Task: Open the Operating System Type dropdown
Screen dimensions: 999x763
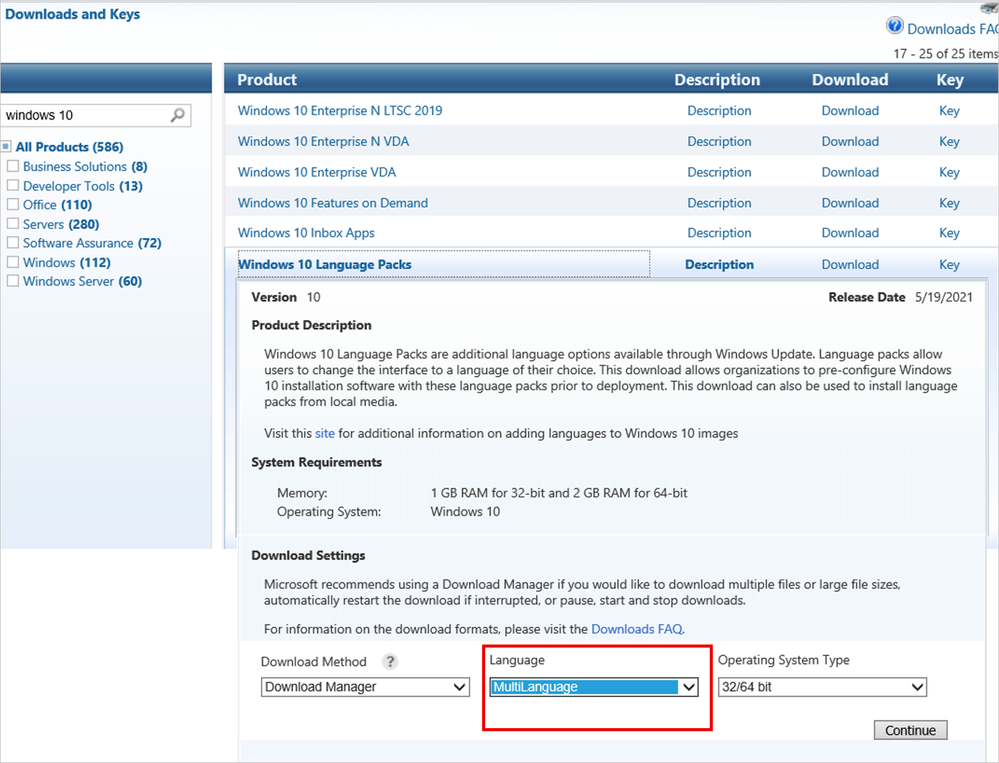Action: click(822, 687)
